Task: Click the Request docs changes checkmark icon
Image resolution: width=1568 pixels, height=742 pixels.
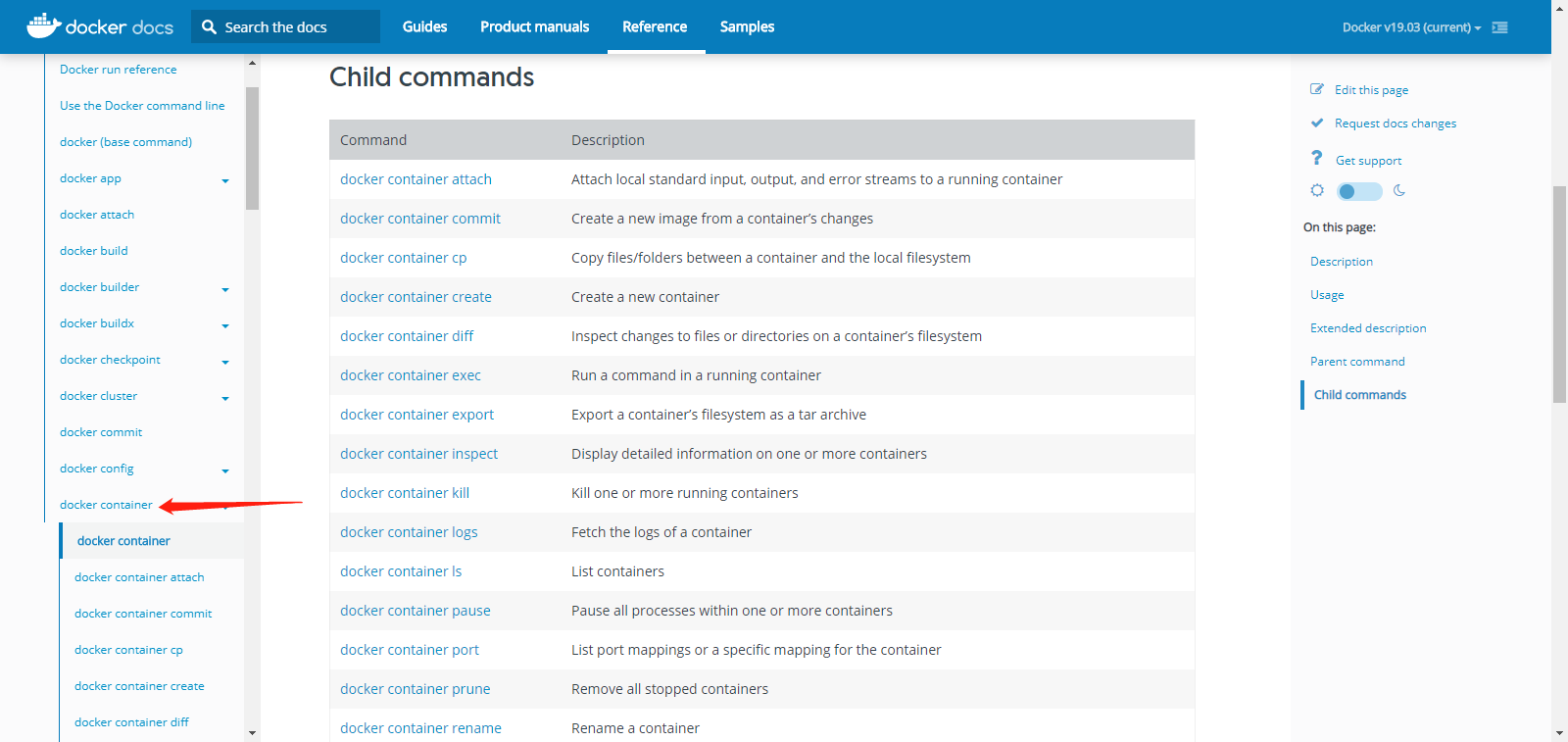Action: (x=1317, y=123)
